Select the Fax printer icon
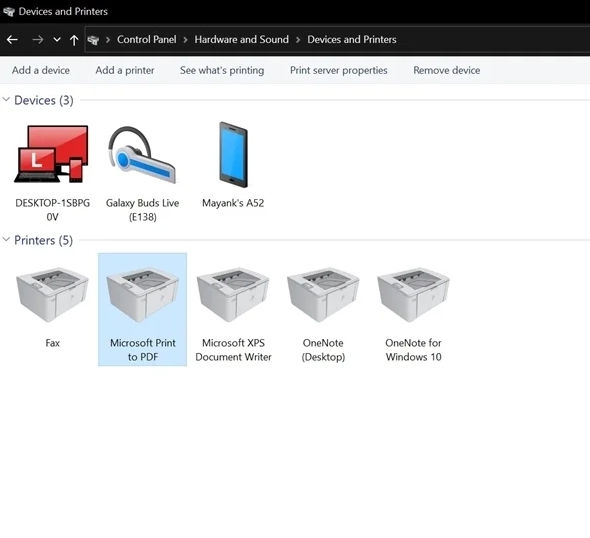Screen dimensions: 590x538 (x=52, y=295)
